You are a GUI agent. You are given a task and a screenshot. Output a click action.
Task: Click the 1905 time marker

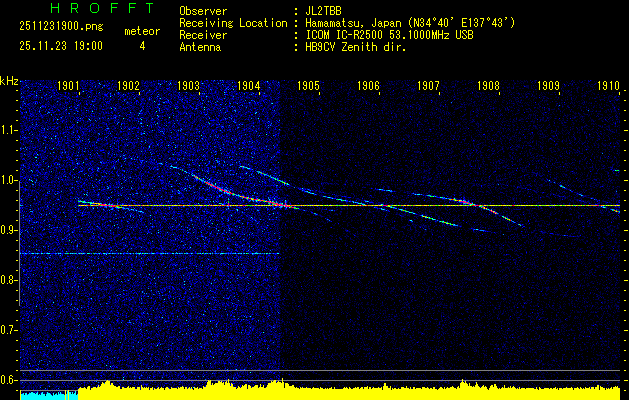(309, 87)
